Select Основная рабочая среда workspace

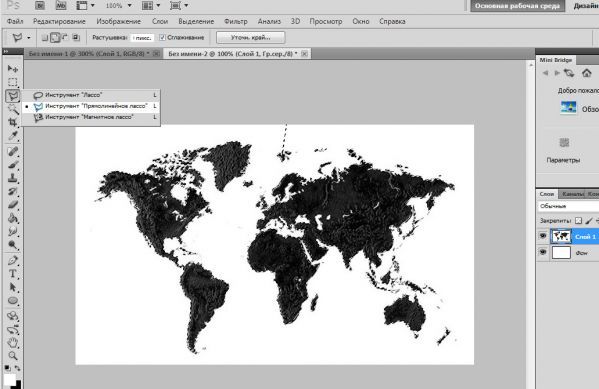point(517,6)
